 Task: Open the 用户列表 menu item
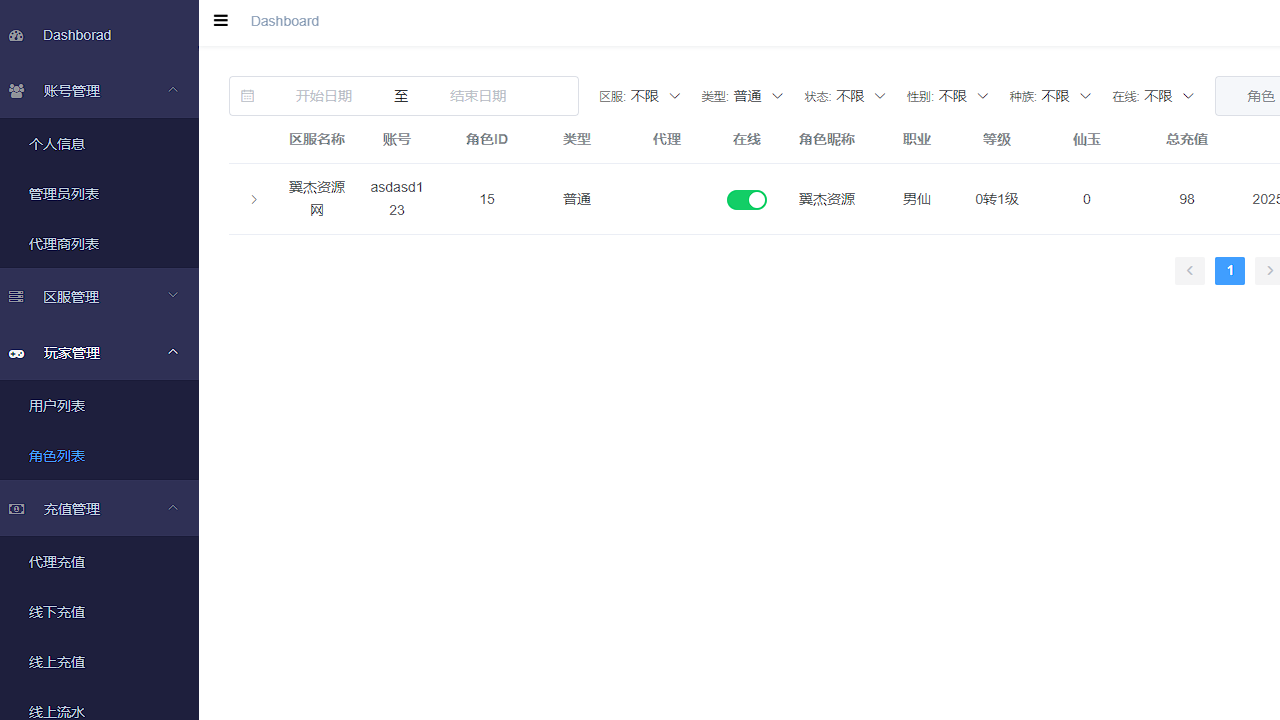57,405
